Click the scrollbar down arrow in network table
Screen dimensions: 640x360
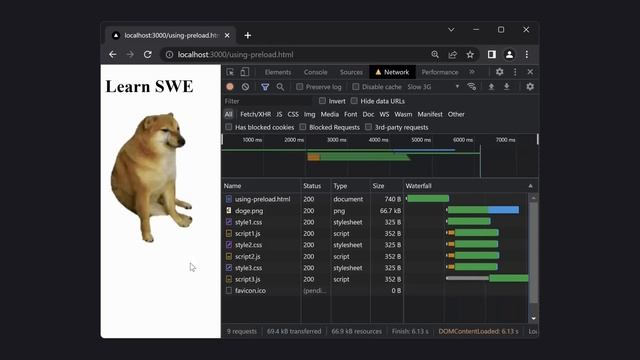533,318
